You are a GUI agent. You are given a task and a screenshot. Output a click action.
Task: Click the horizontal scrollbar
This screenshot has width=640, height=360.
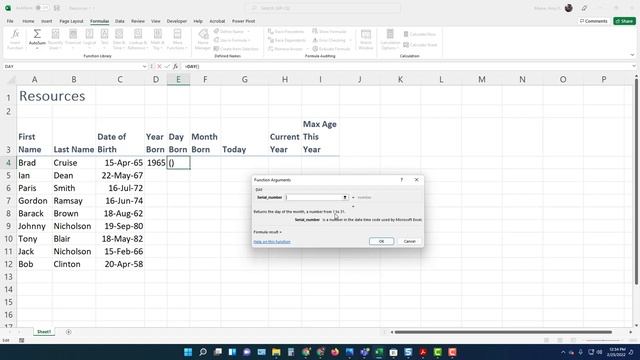[x=503, y=332]
